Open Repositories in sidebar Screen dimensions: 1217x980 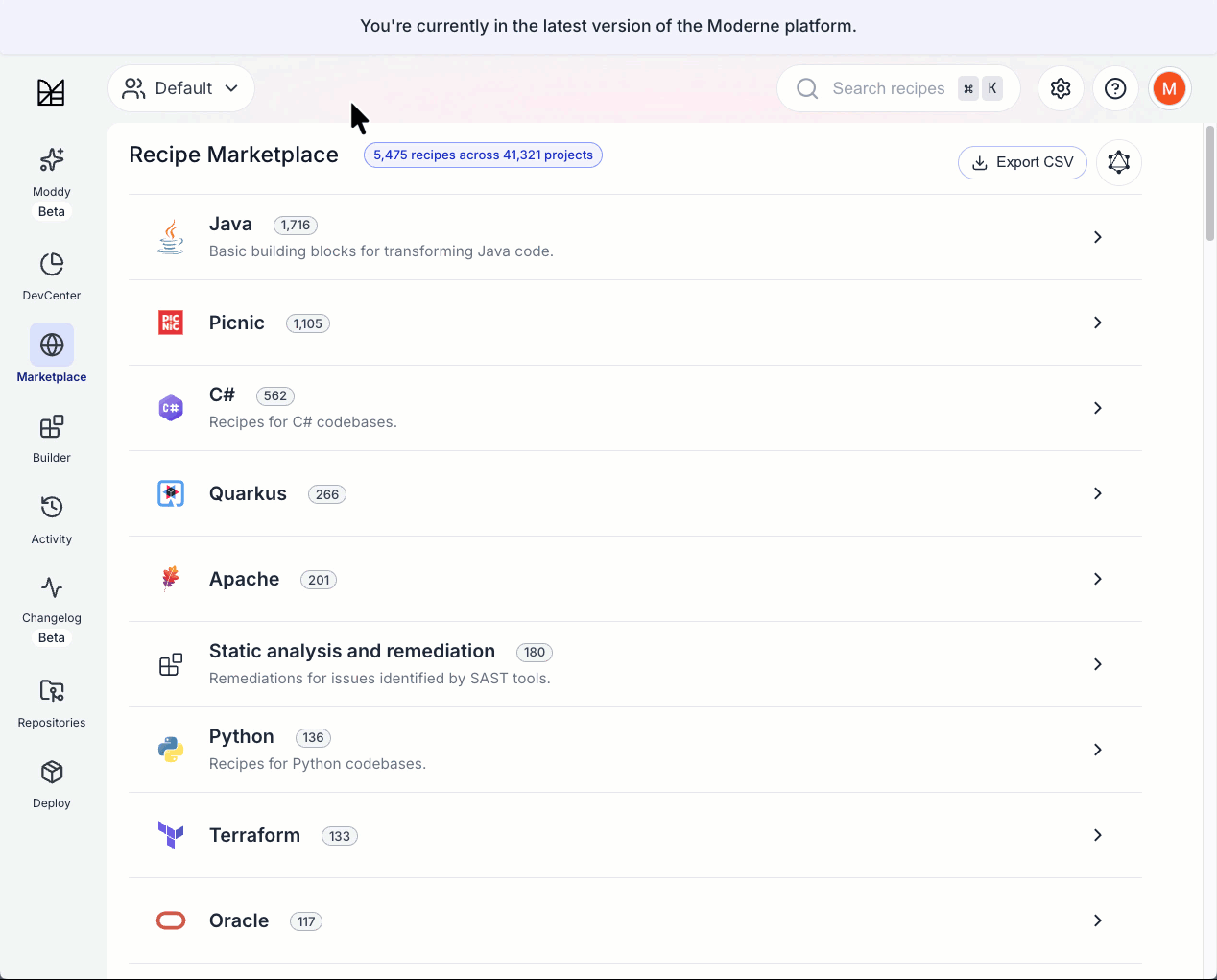point(52,704)
